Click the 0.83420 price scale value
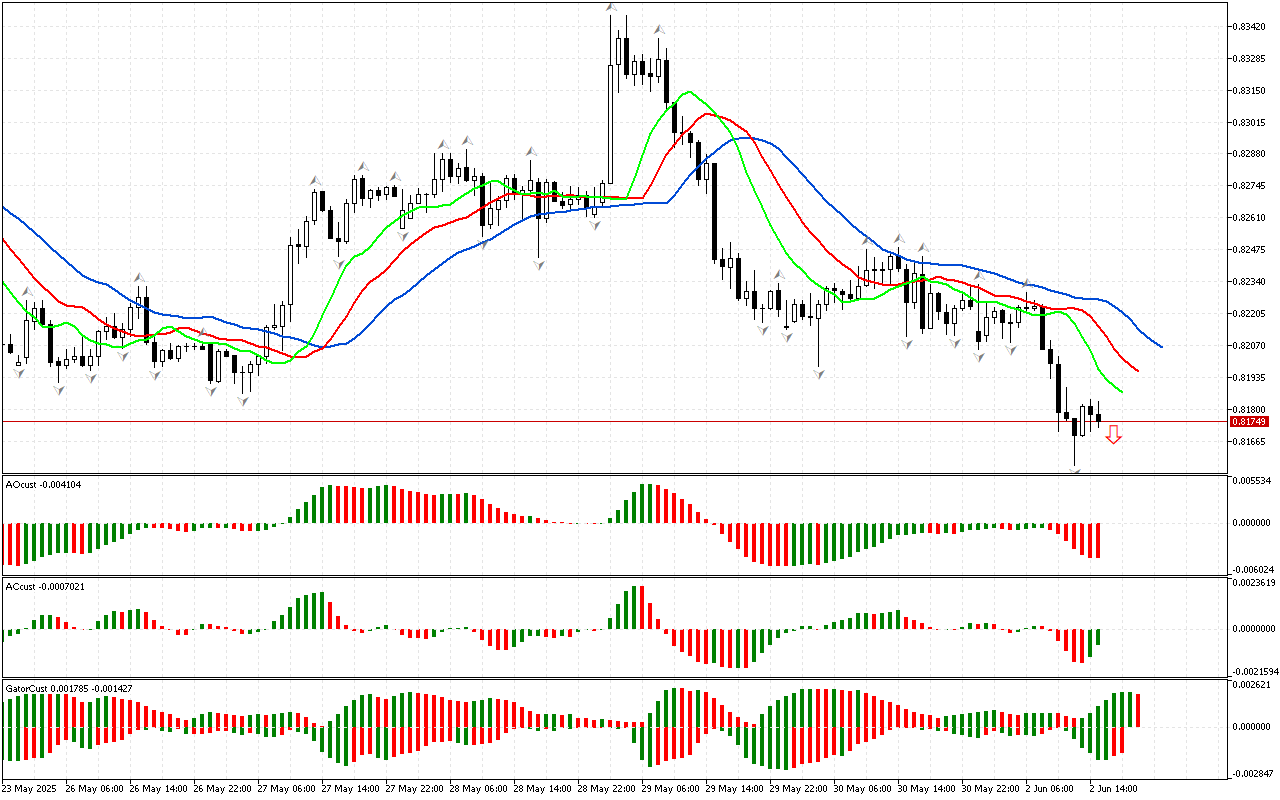This screenshot has width=1280, height=800. pyautogui.click(x=1249, y=26)
